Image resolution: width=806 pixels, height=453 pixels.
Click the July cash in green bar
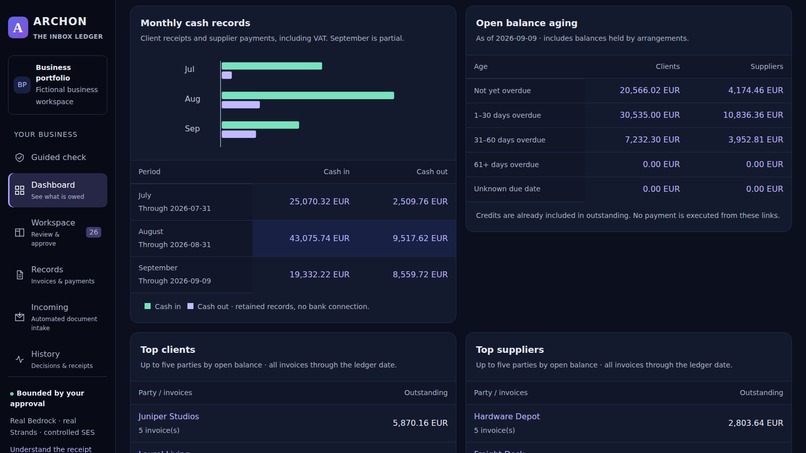pyautogui.click(x=272, y=66)
